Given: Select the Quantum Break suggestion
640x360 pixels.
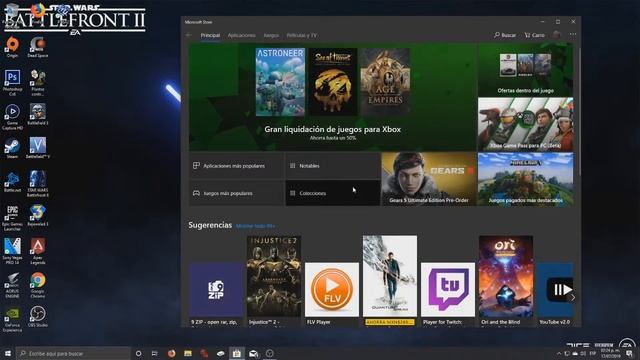Looking at the screenshot, I should (390, 281).
